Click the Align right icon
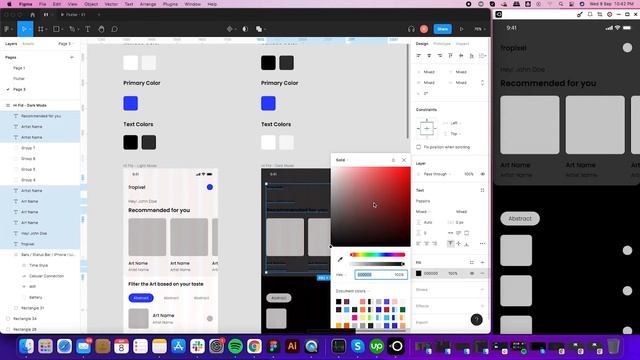Screen dimensions: 640x360 440,56
